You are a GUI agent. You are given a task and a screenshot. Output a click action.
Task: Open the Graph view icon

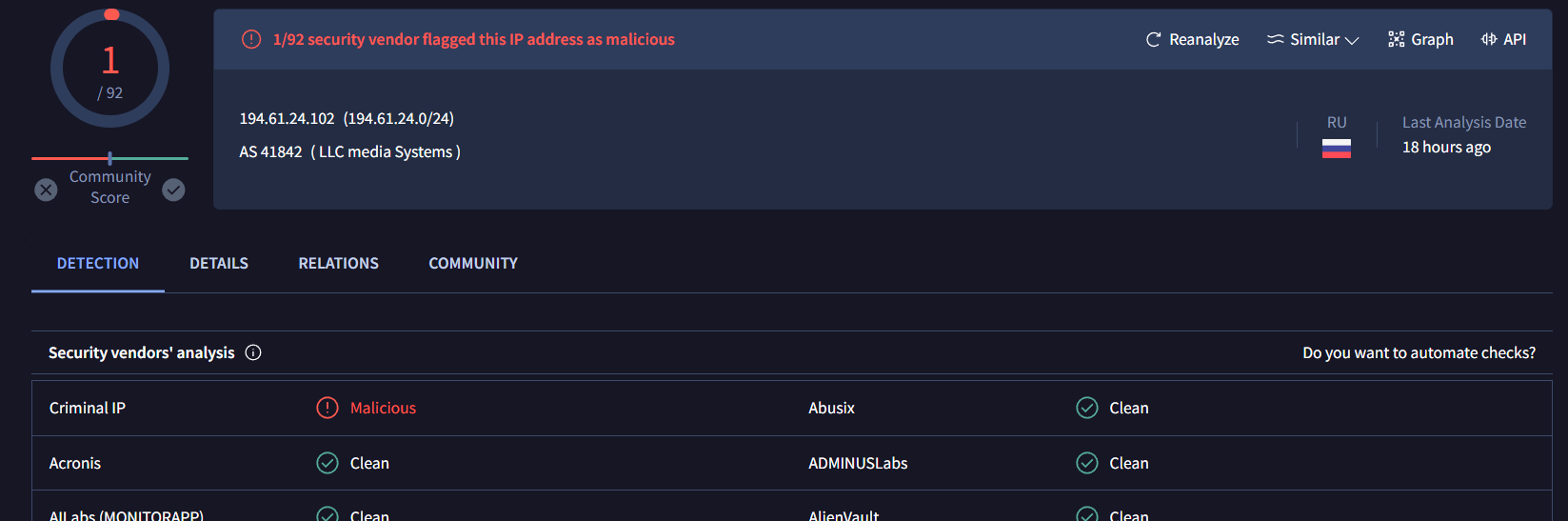[x=1396, y=39]
